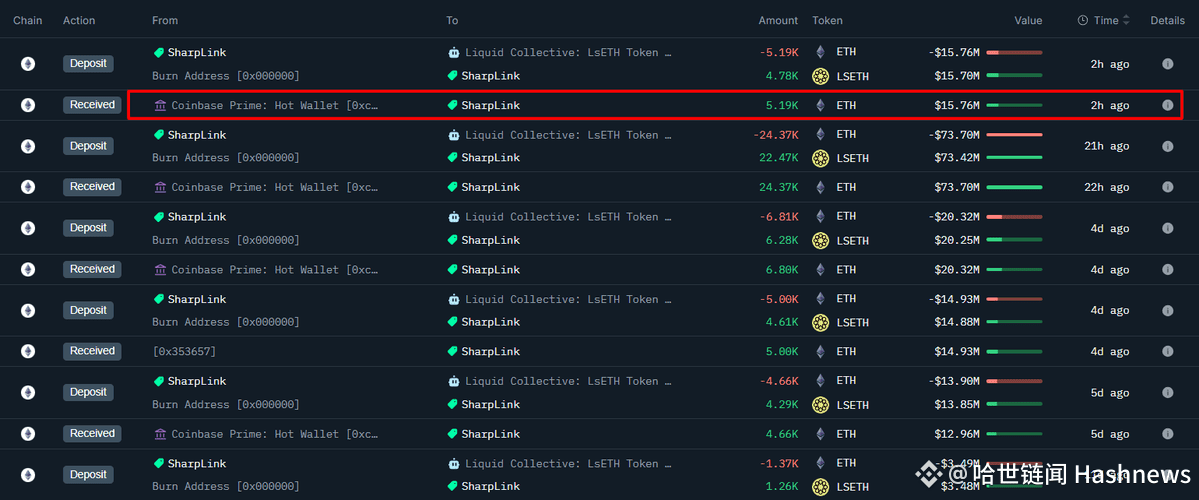Open Burn Address in 6.28K LSETH row
This screenshot has width=1199, height=500.
click(226, 240)
